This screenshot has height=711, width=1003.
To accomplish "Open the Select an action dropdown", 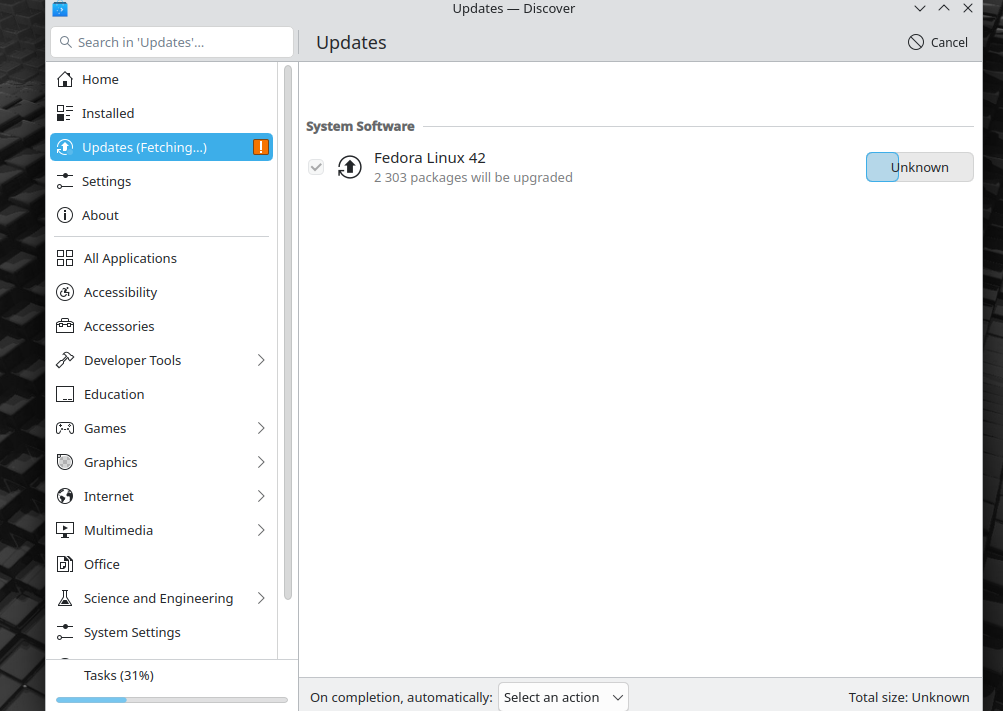I will [563, 697].
